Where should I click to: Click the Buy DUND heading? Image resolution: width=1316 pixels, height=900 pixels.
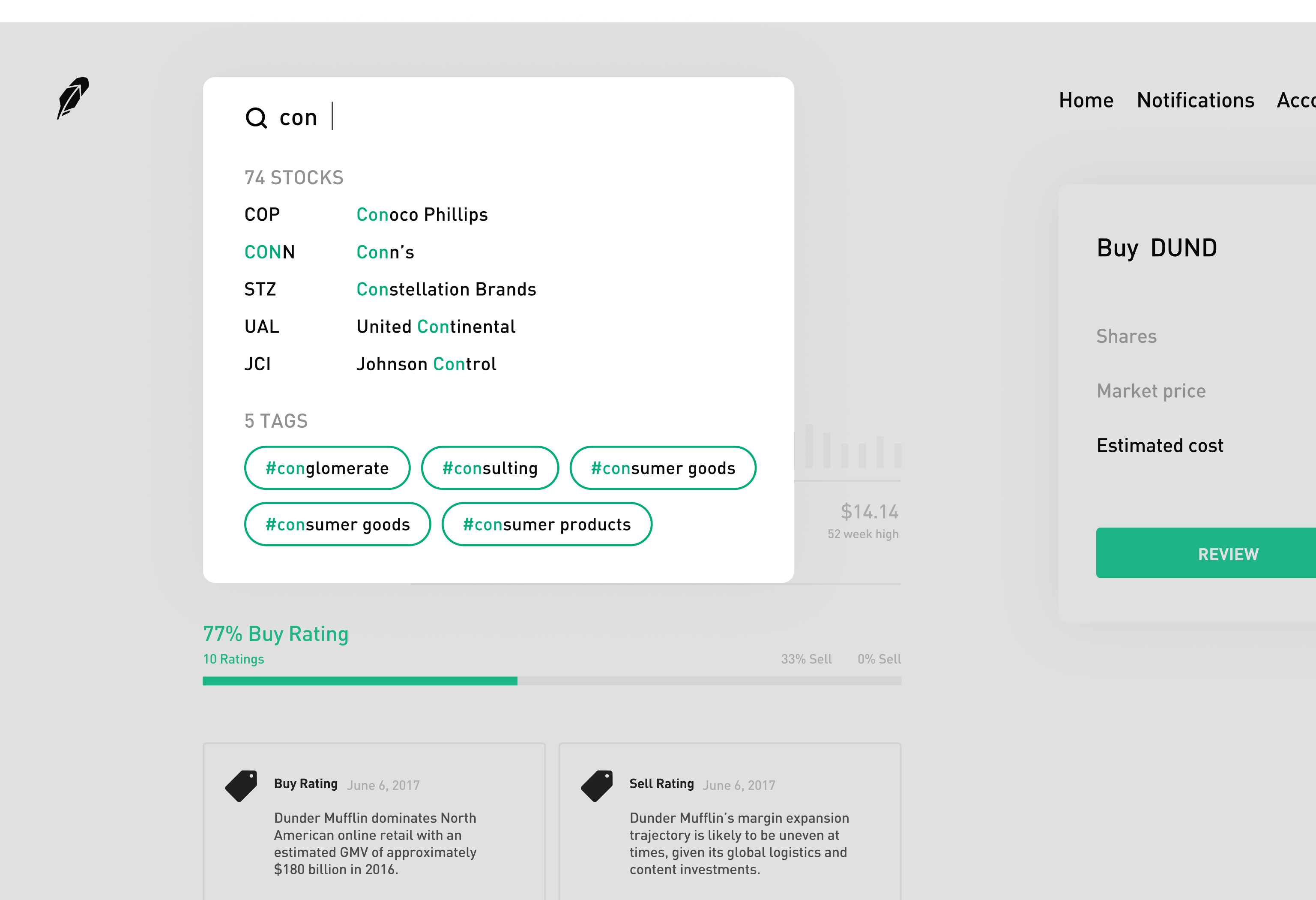coord(1157,248)
